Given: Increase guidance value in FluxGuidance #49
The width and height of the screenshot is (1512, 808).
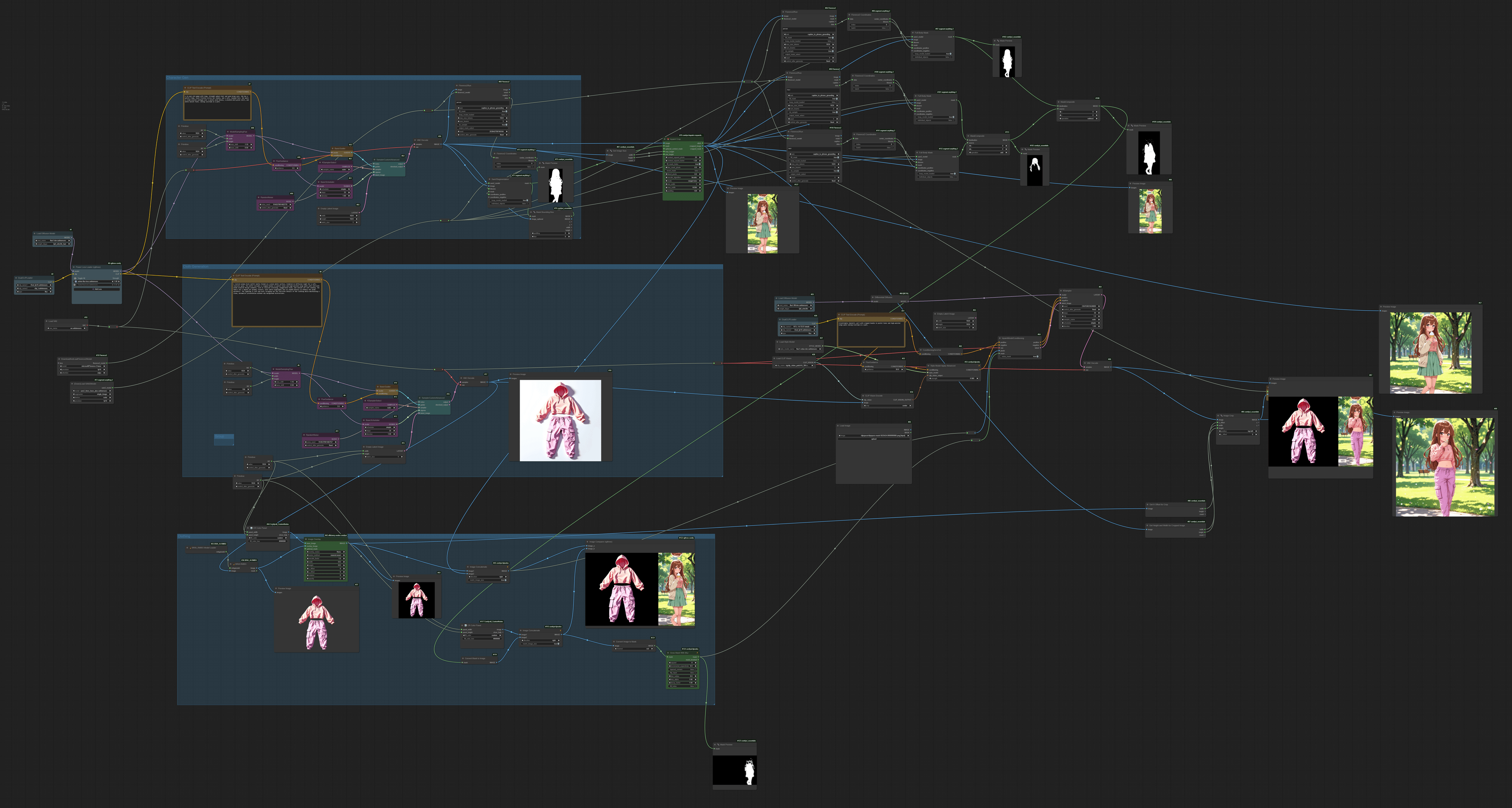Looking at the screenshot, I should 298,169.
